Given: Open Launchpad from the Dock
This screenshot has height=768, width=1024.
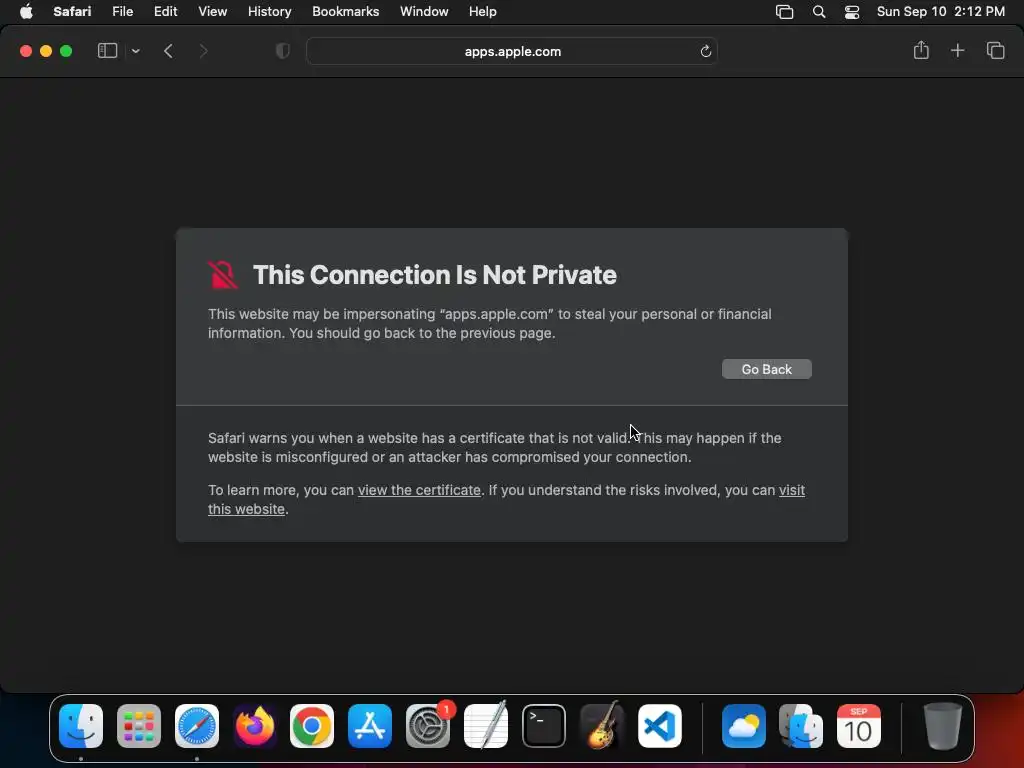Looking at the screenshot, I should (139, 726).
